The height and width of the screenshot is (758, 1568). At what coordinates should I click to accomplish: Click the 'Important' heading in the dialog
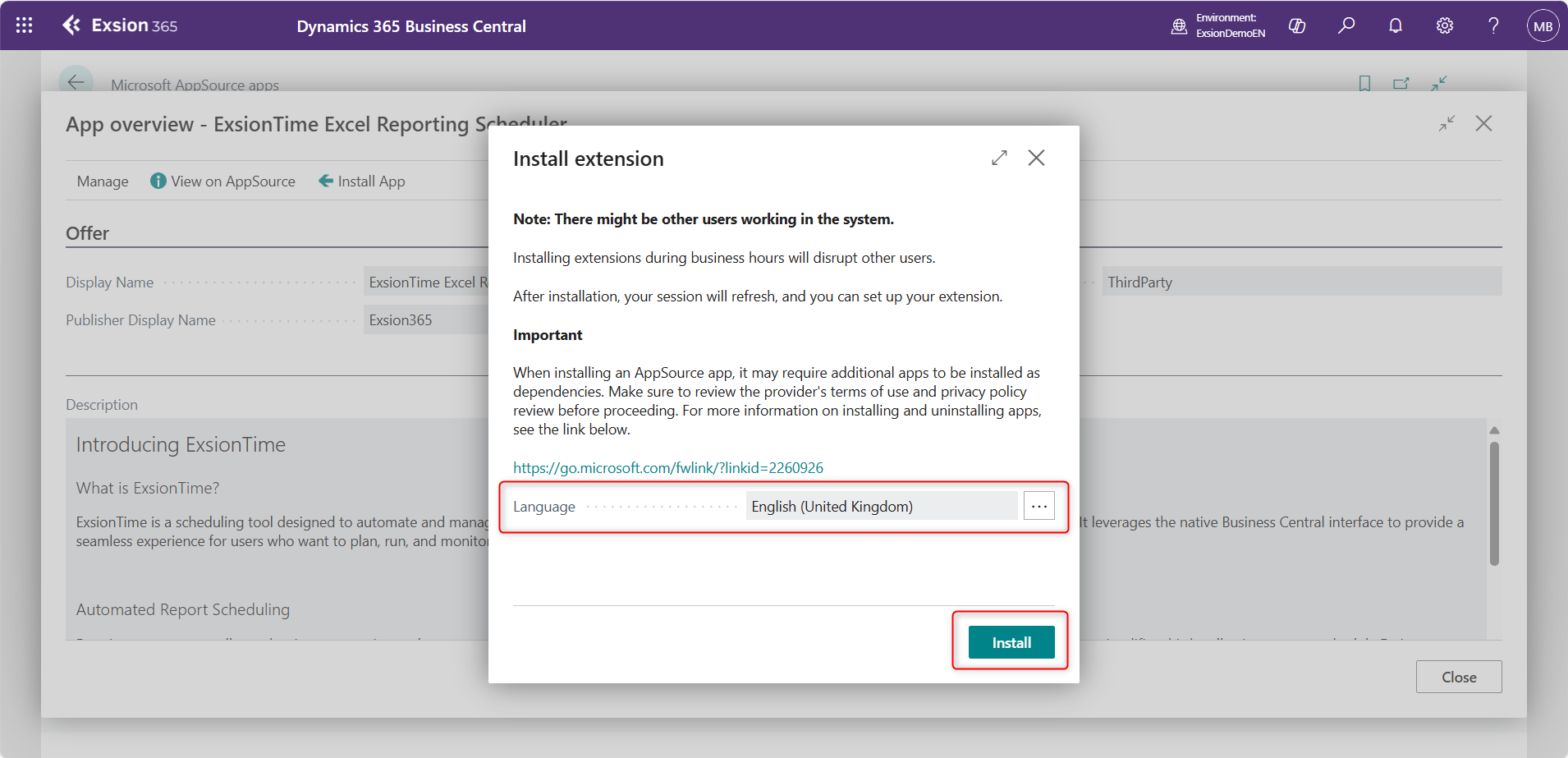[548, 335]
